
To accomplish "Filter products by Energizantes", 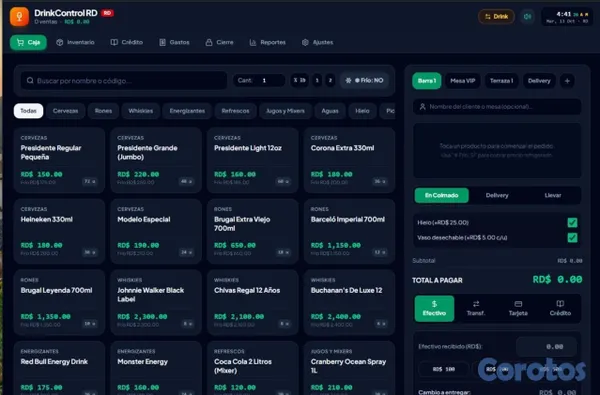I will 187,111.
